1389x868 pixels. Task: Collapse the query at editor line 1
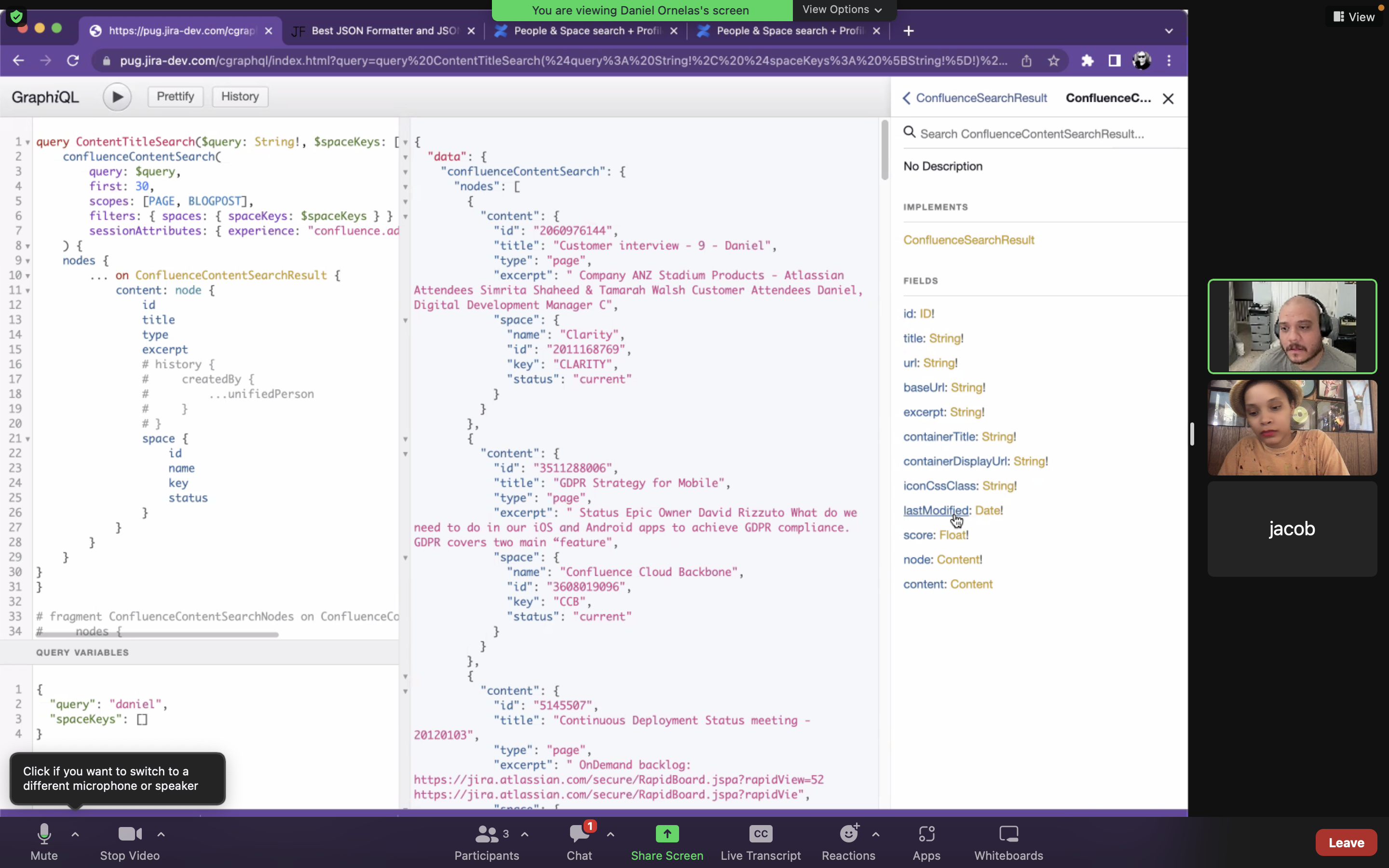[x=27, y=142]
